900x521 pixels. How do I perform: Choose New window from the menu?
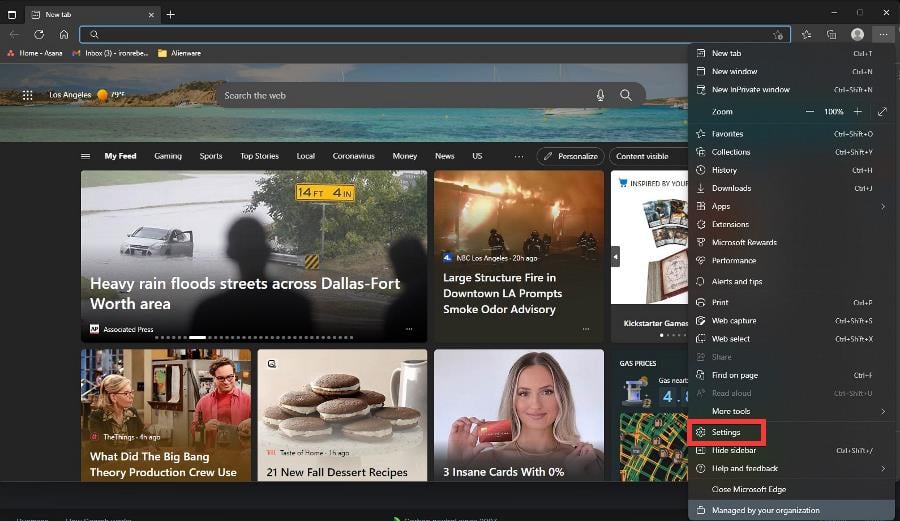(x=792, y=72)
